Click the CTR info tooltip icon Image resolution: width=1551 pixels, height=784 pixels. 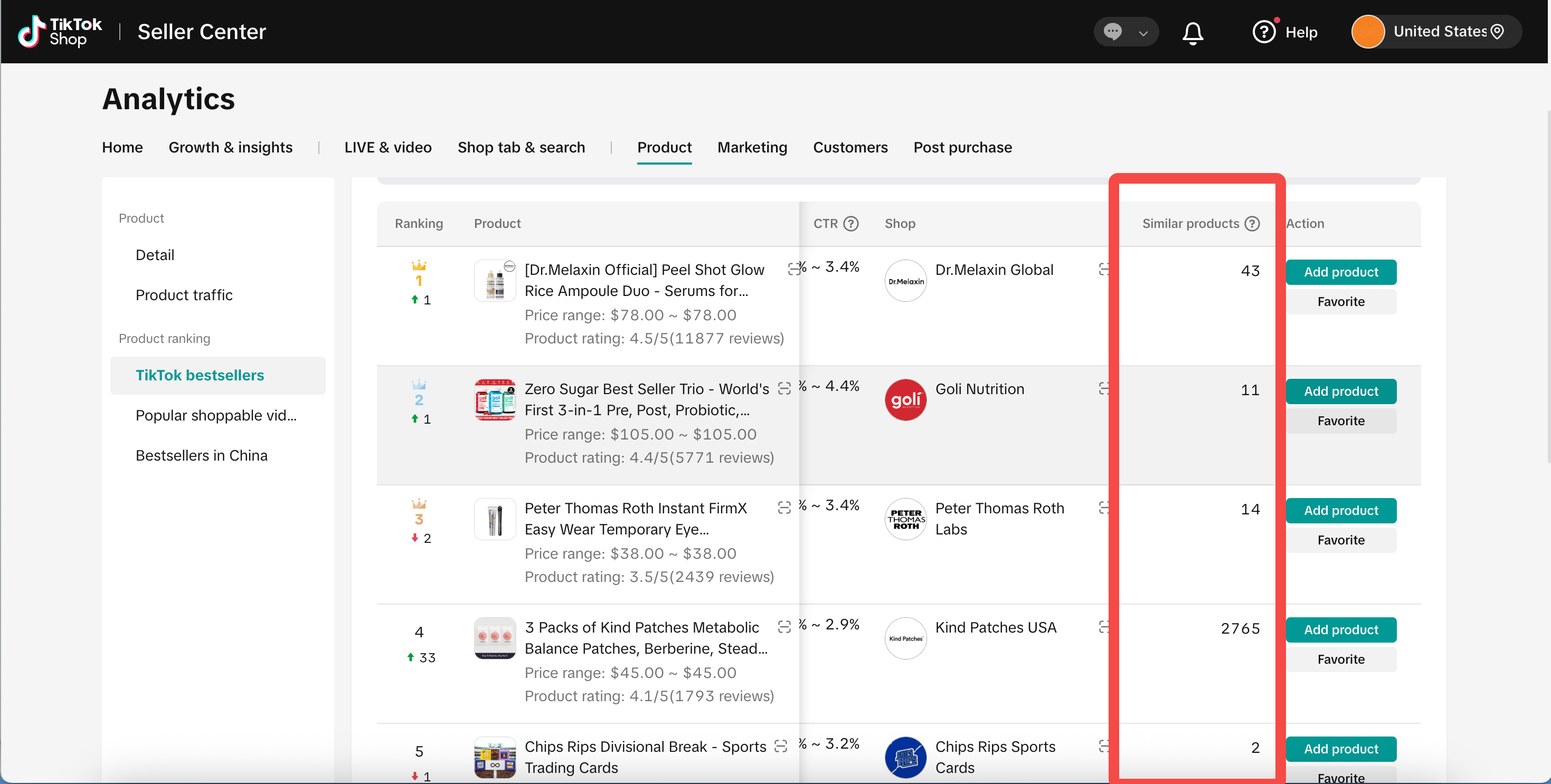click(851, 224)
